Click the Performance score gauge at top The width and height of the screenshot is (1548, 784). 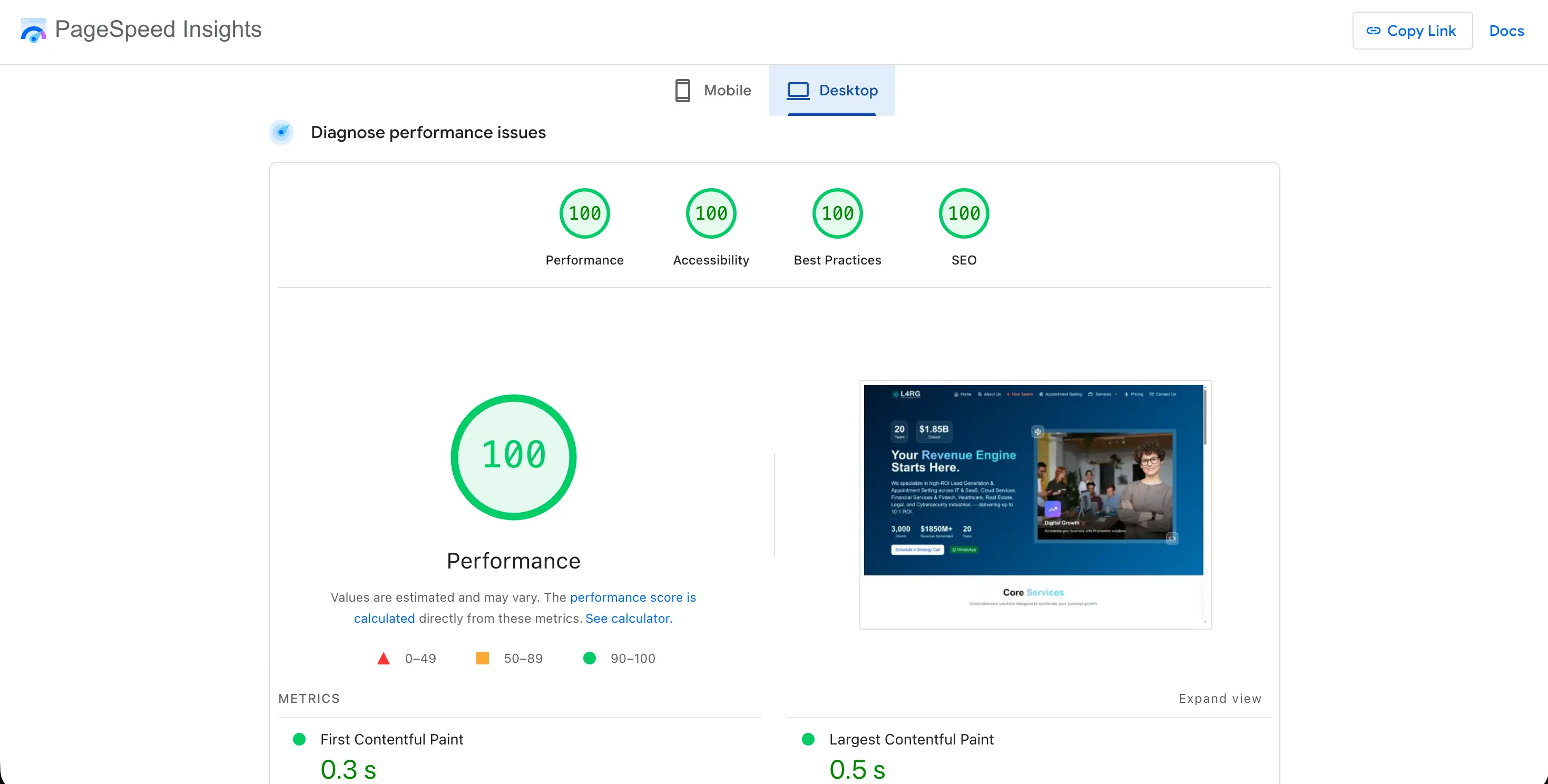584,213
